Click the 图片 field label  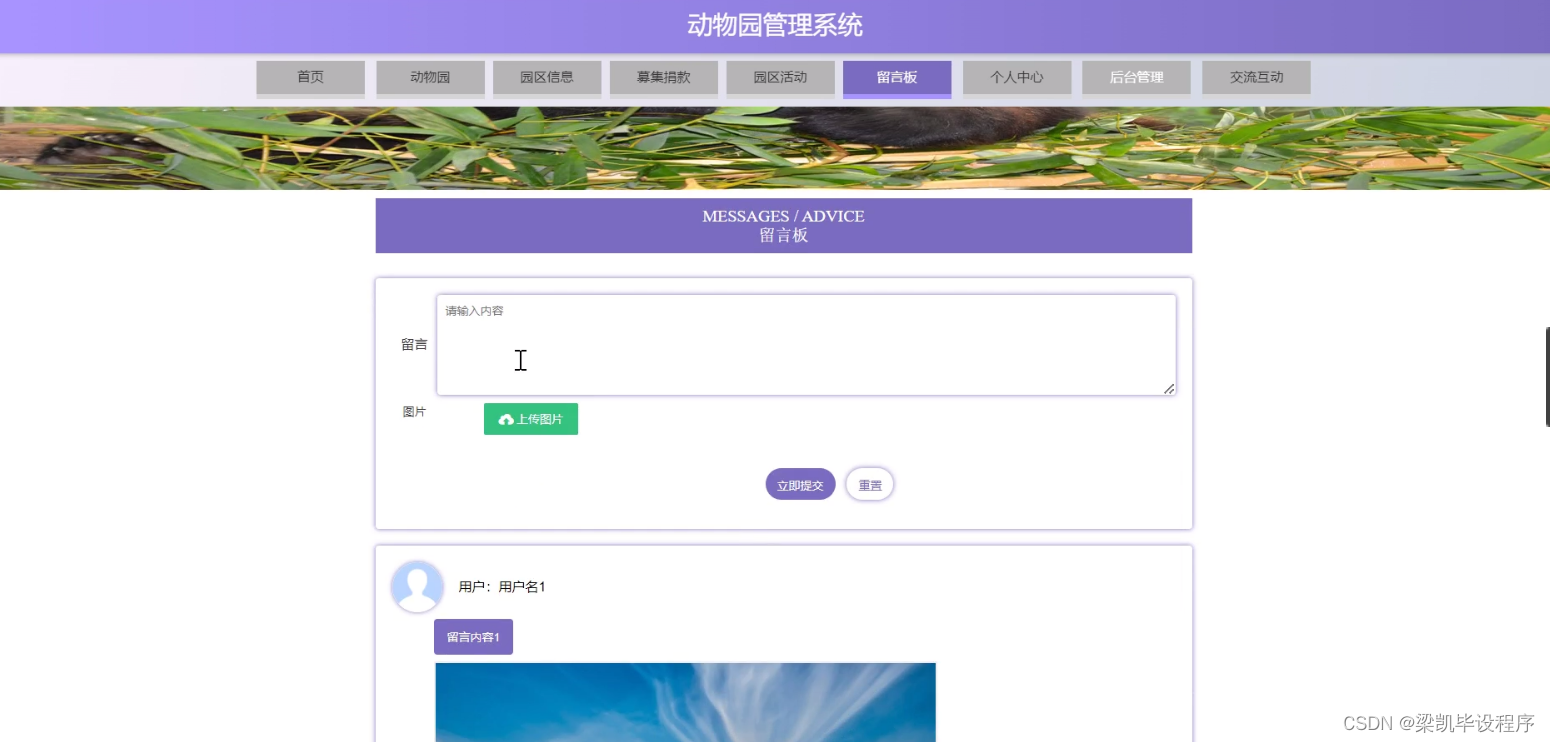[x=414, y=412]
